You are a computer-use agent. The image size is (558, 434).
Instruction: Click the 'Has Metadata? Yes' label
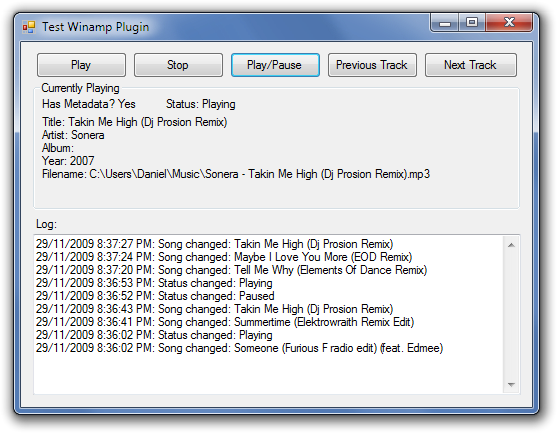[x=89, y=104]
